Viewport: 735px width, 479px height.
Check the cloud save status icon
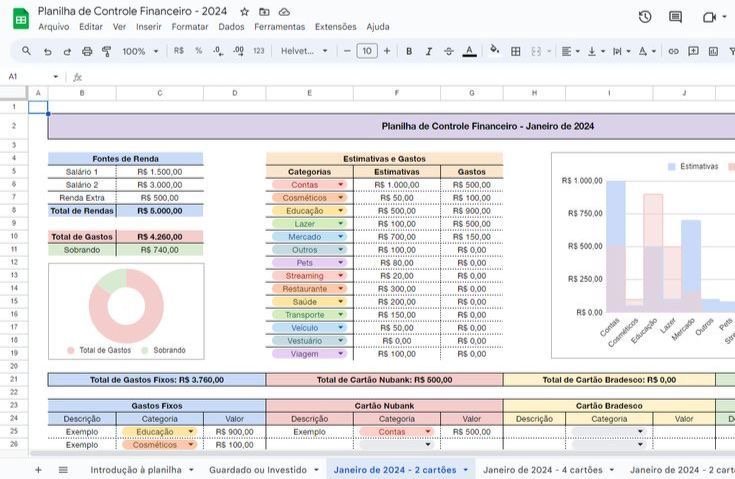pyautogui.click(x=284, y=12)
